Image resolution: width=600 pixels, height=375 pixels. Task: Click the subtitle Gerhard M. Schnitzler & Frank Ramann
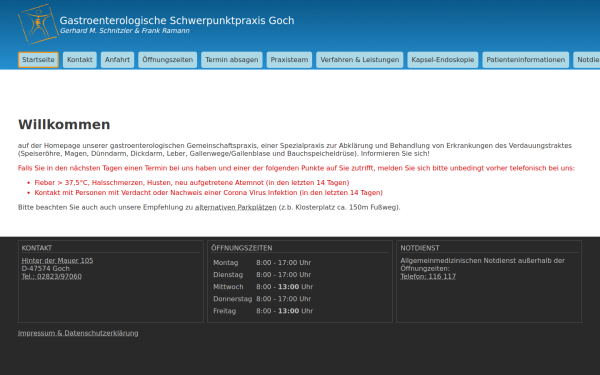pyautogui.click(x=125, y=31)
